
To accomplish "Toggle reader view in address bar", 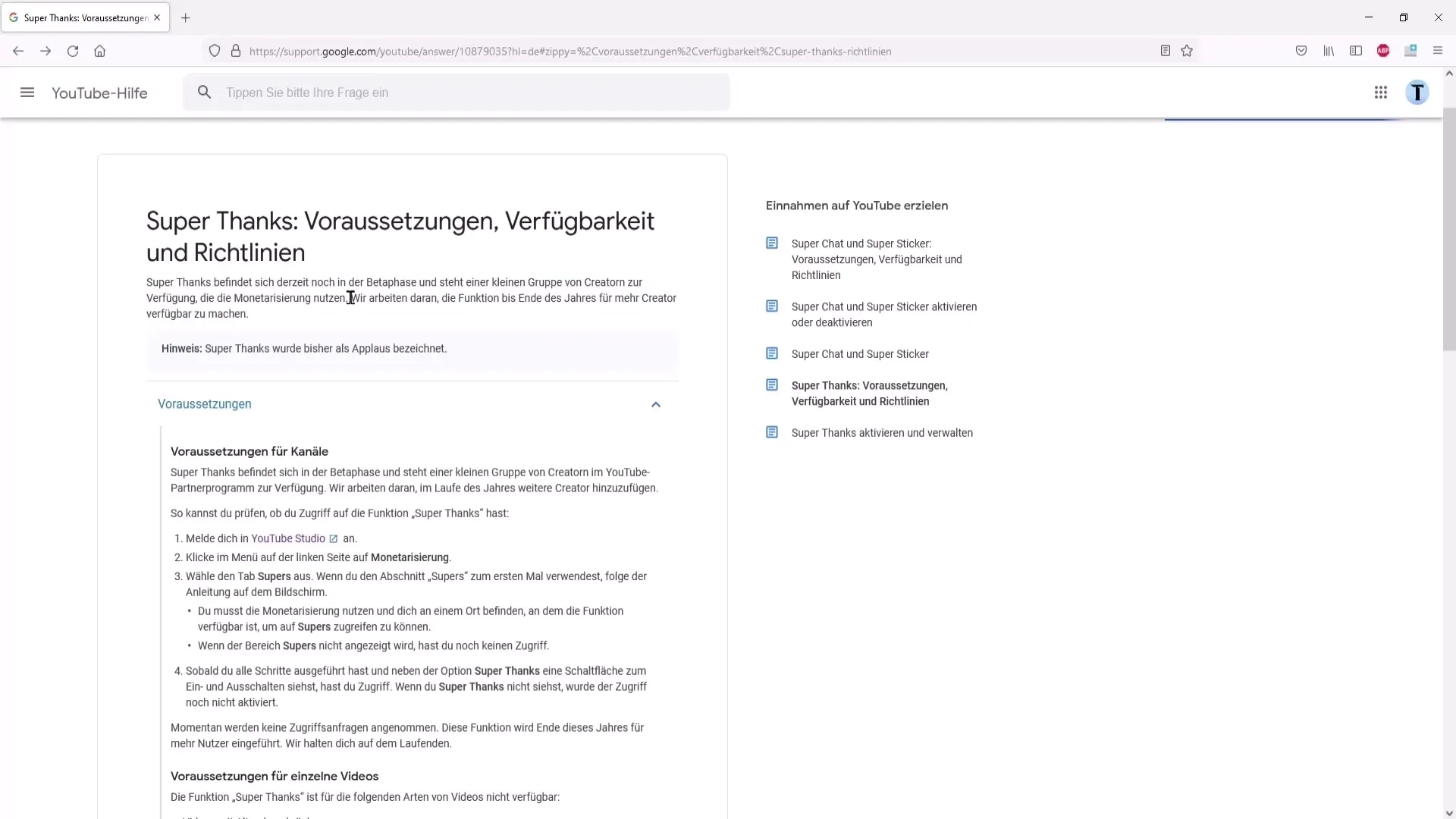I will click(x=1166, y=51).
